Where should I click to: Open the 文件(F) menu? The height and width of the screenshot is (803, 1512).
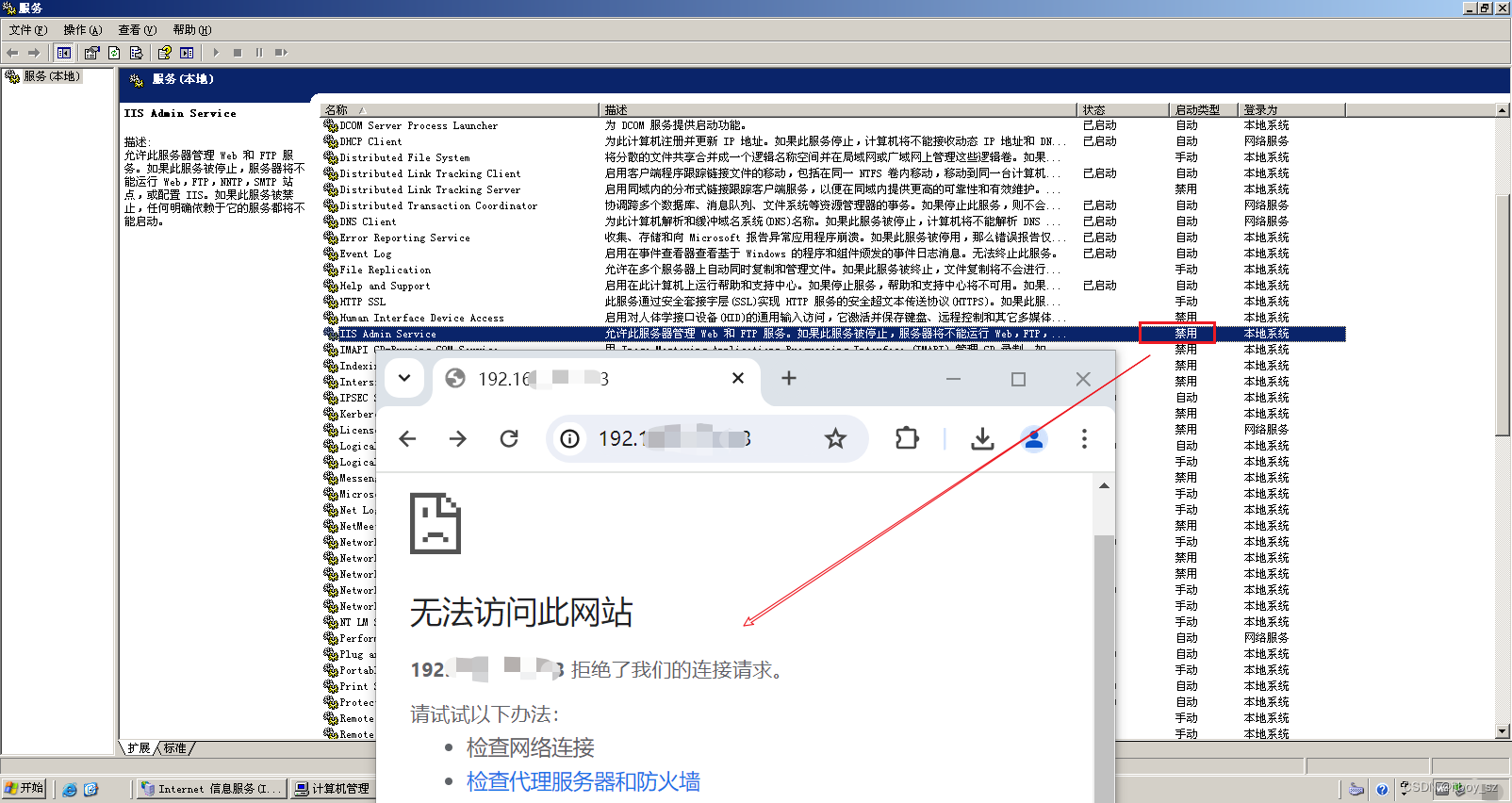click(28, 30)
